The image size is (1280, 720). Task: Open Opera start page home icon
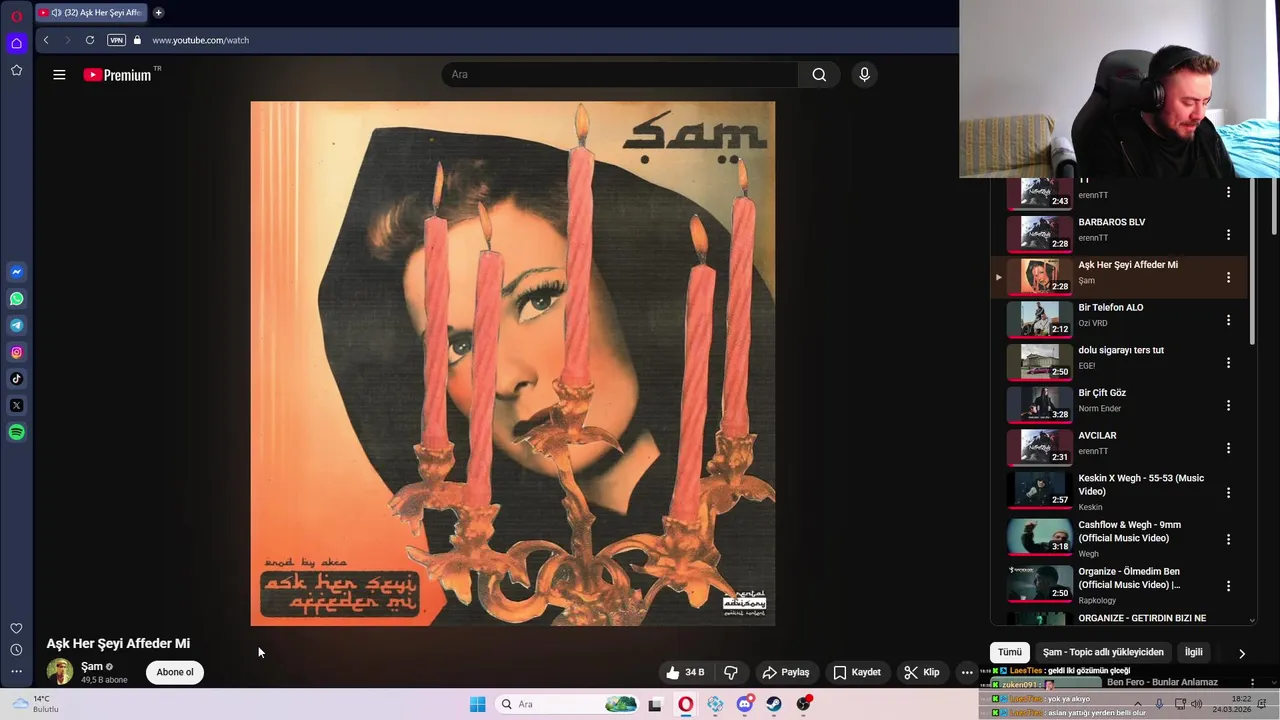[x=16, y=43]
